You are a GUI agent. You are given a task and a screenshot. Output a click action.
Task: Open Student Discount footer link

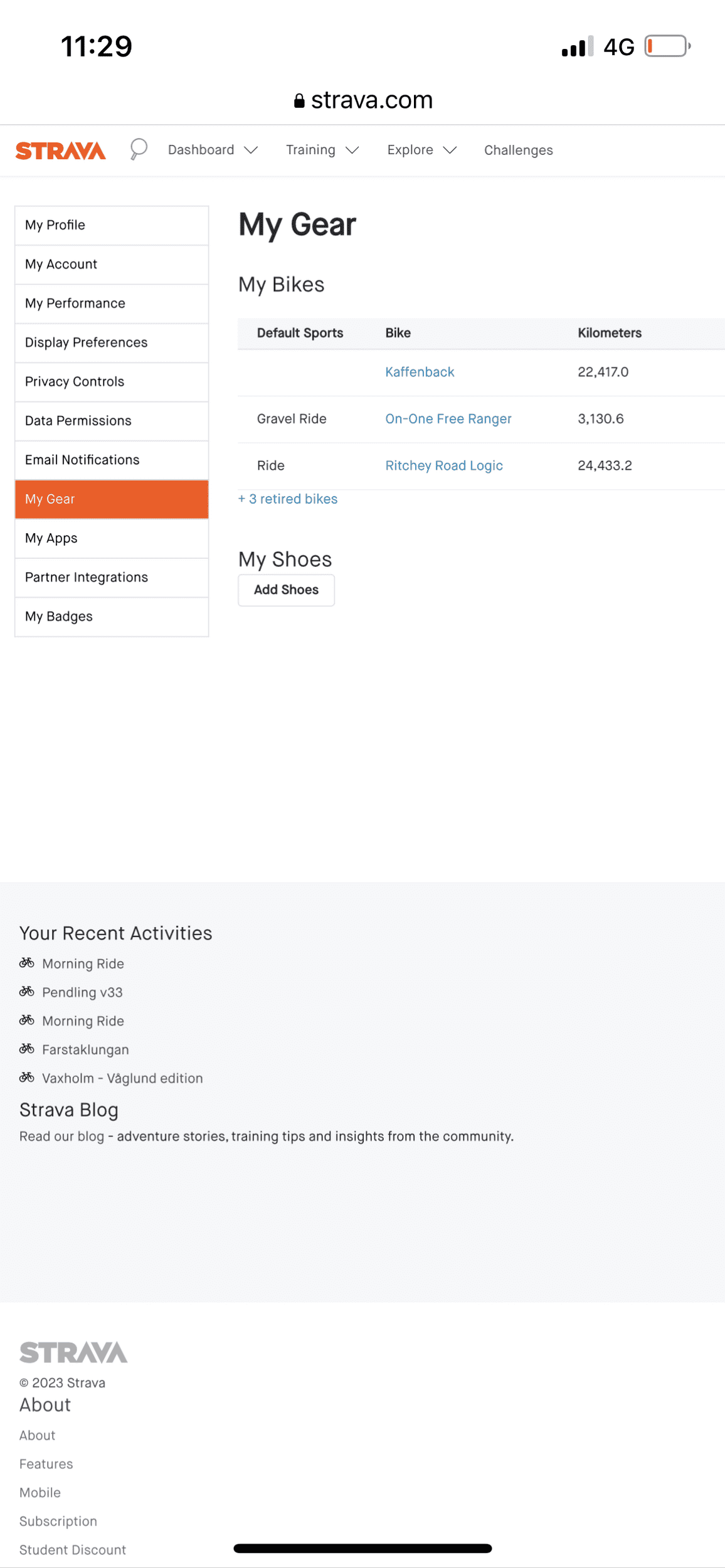73,1550
